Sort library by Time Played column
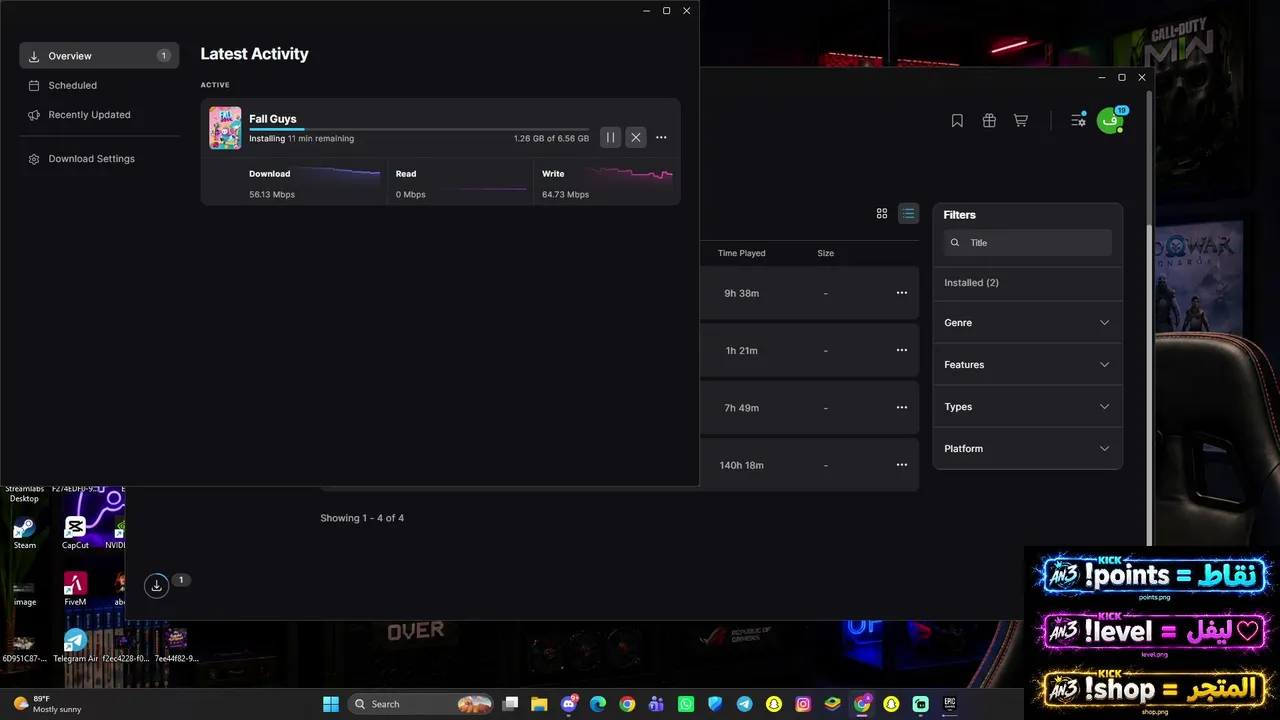This screenshot has width=1280, height=720. [742, 253]
